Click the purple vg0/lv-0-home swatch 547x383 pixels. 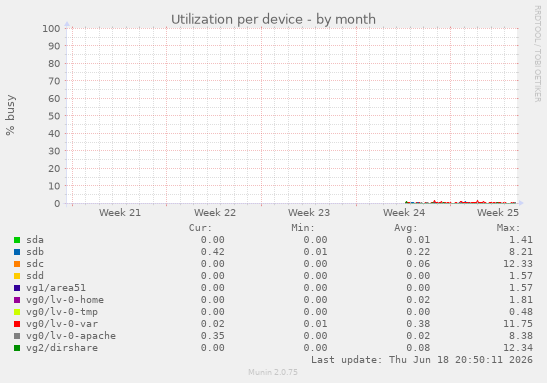17,300
